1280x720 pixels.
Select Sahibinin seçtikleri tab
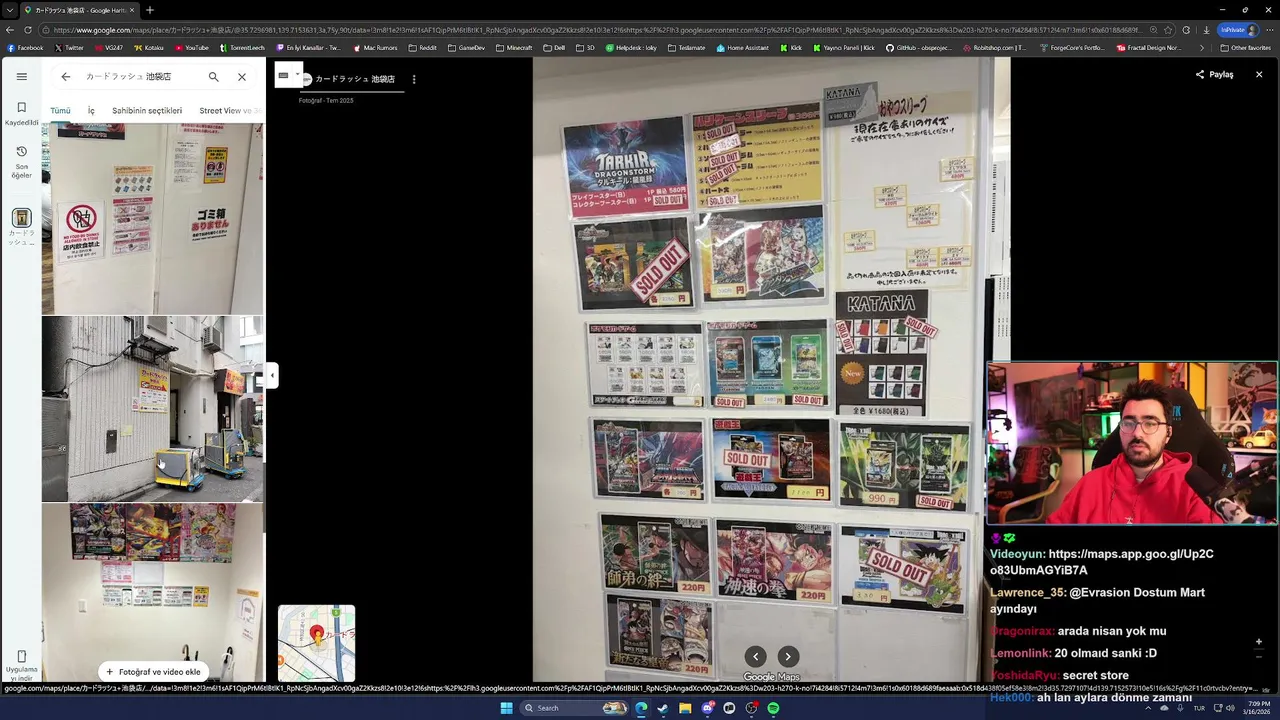click(147, 110)
